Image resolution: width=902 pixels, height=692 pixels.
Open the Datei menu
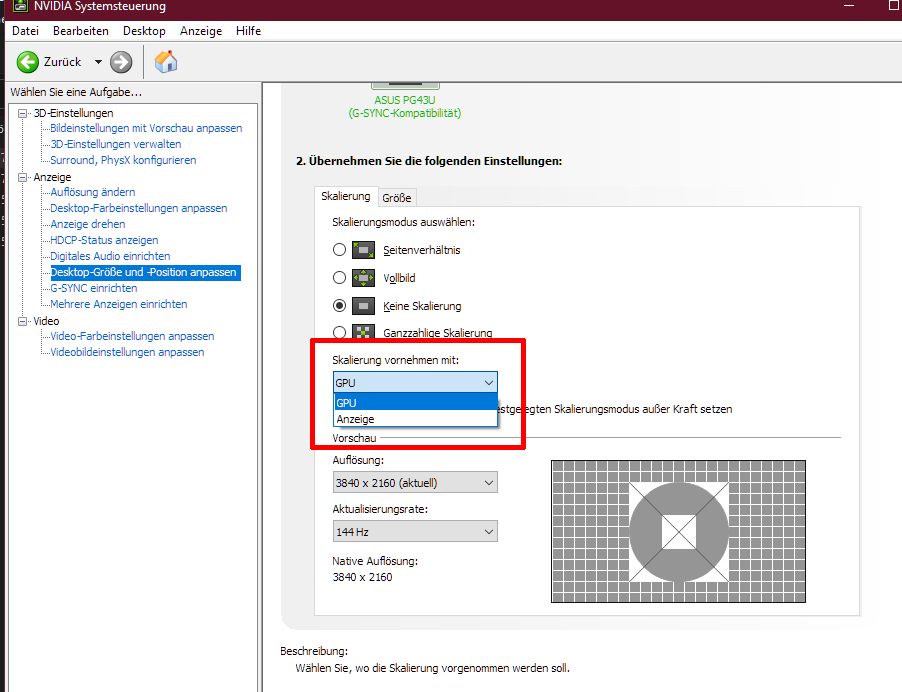point(25,31)
